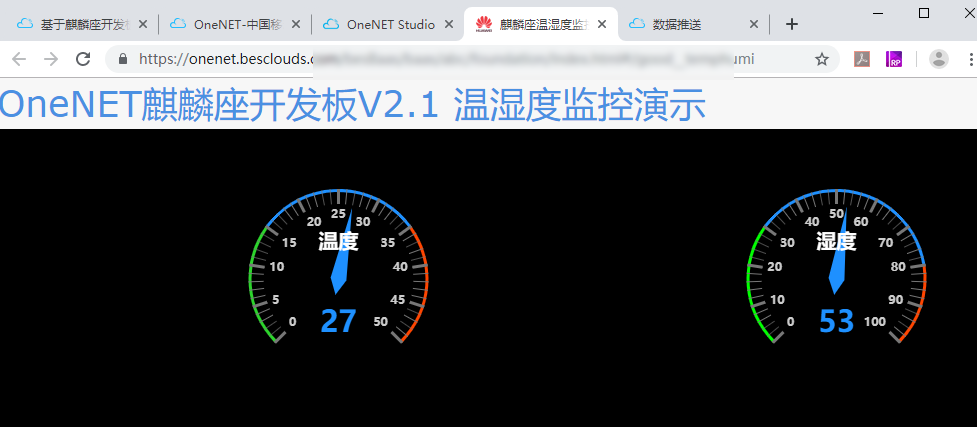Image resolution: width=977 pixels, height=427 pixels.
Task: Click the padlock site security icon
Action: tap(123, 60)
